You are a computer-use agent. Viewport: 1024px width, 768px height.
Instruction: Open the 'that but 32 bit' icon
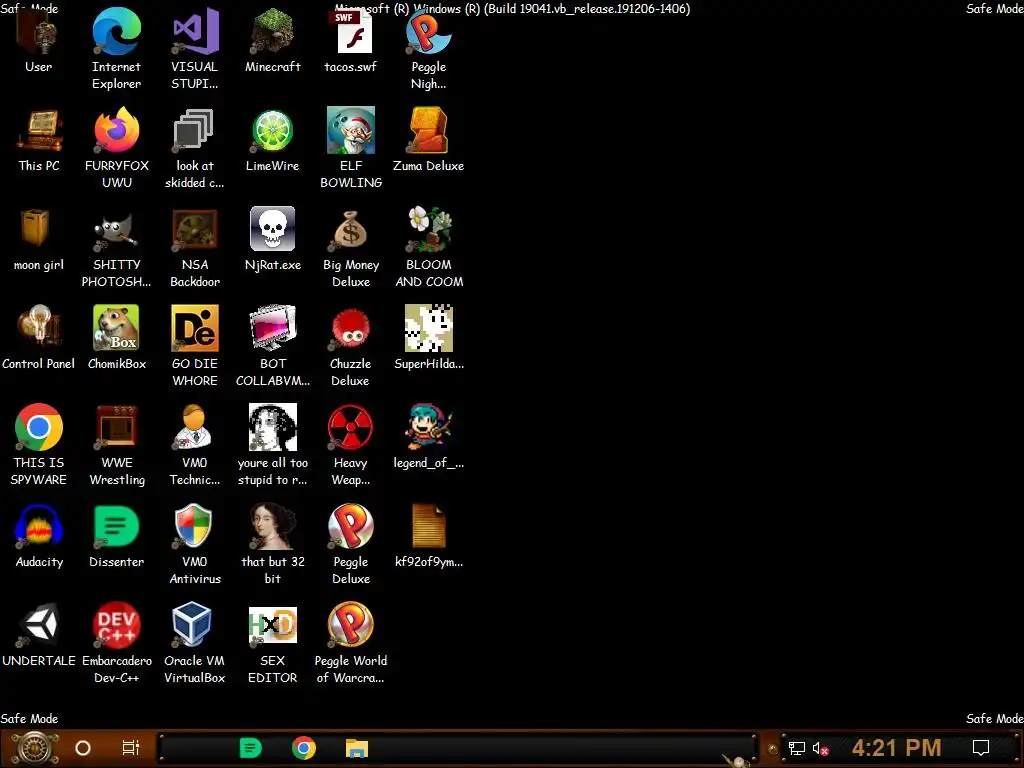pyautogui.click(x=272, y=526)
